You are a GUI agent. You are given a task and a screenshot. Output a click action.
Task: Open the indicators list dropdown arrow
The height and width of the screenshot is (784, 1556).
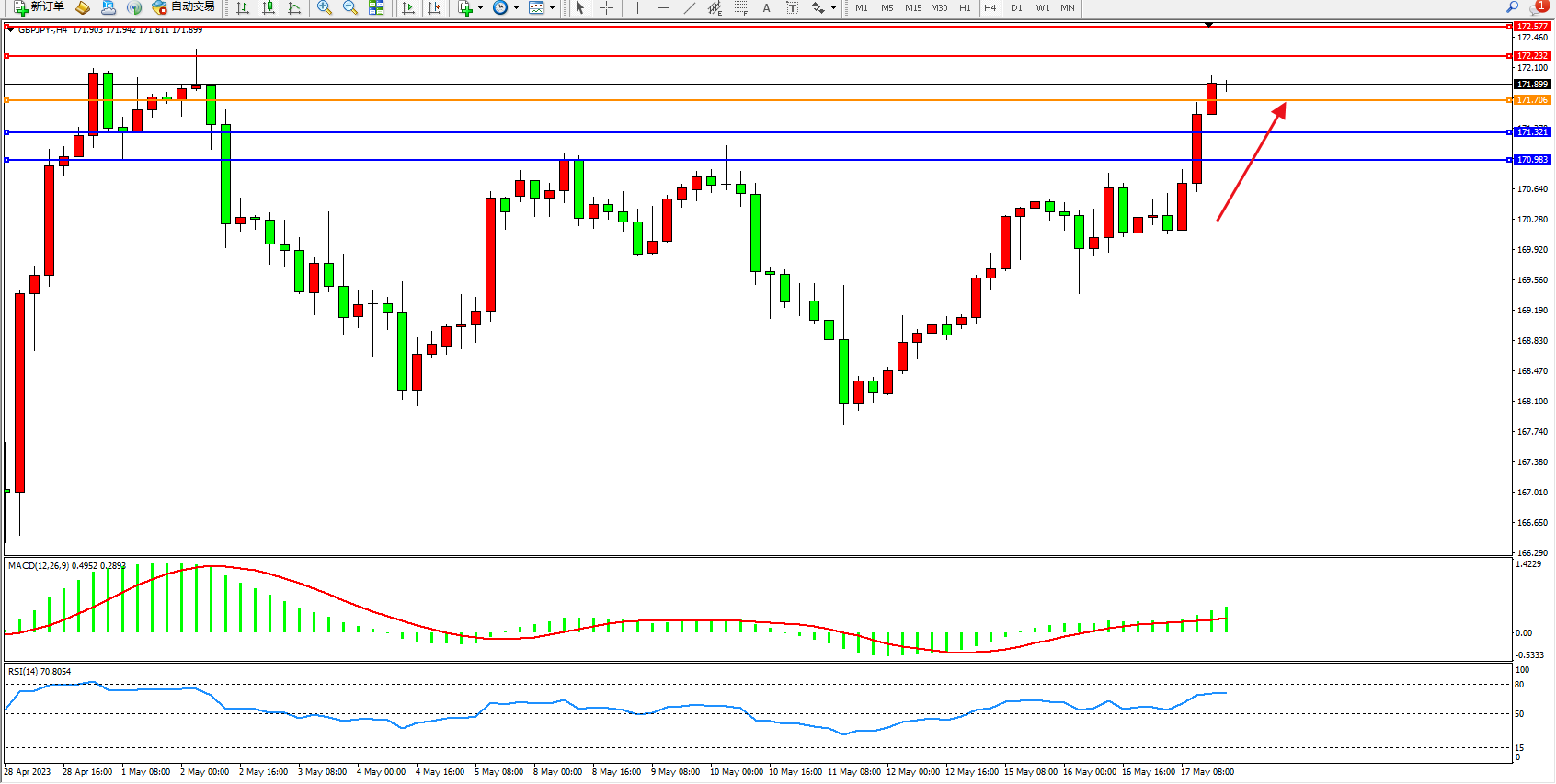[480, 8]
